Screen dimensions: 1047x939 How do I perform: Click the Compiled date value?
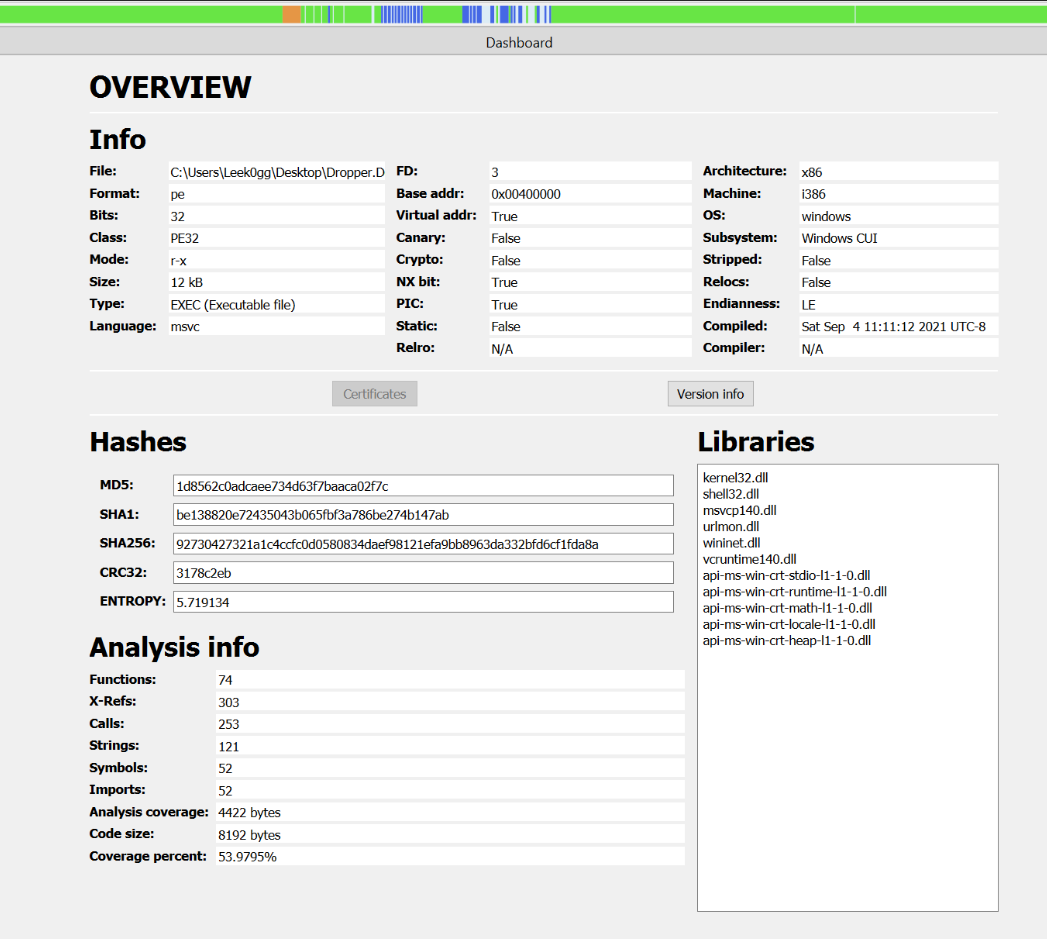[898, 326]
